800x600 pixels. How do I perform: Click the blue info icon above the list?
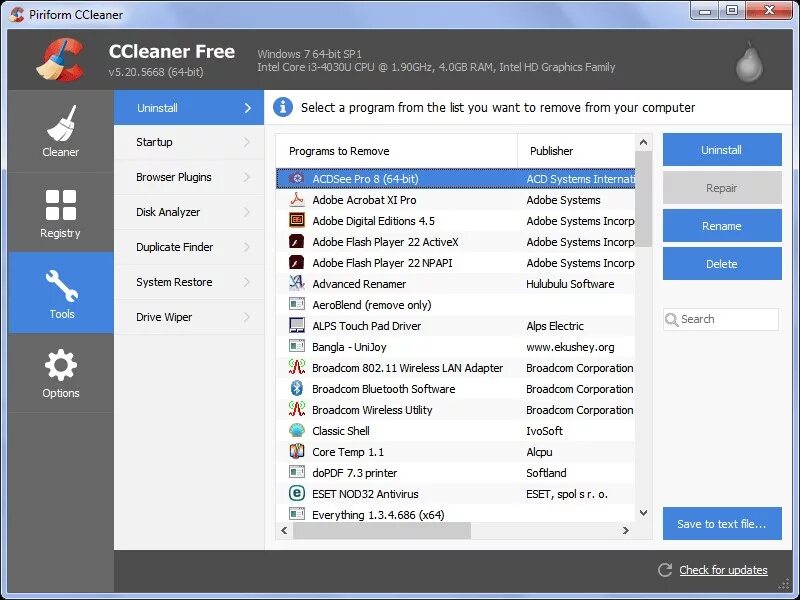[x=283, y=107]
